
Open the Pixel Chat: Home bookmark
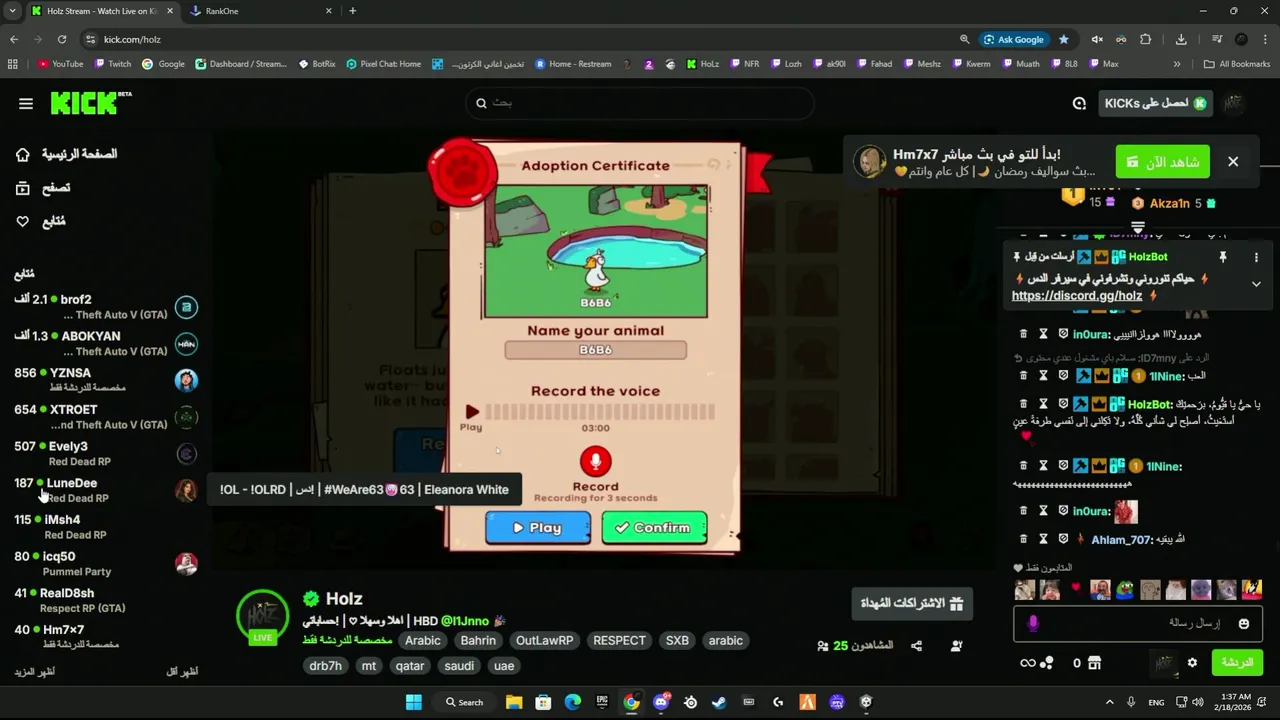(x=384, y=64)
